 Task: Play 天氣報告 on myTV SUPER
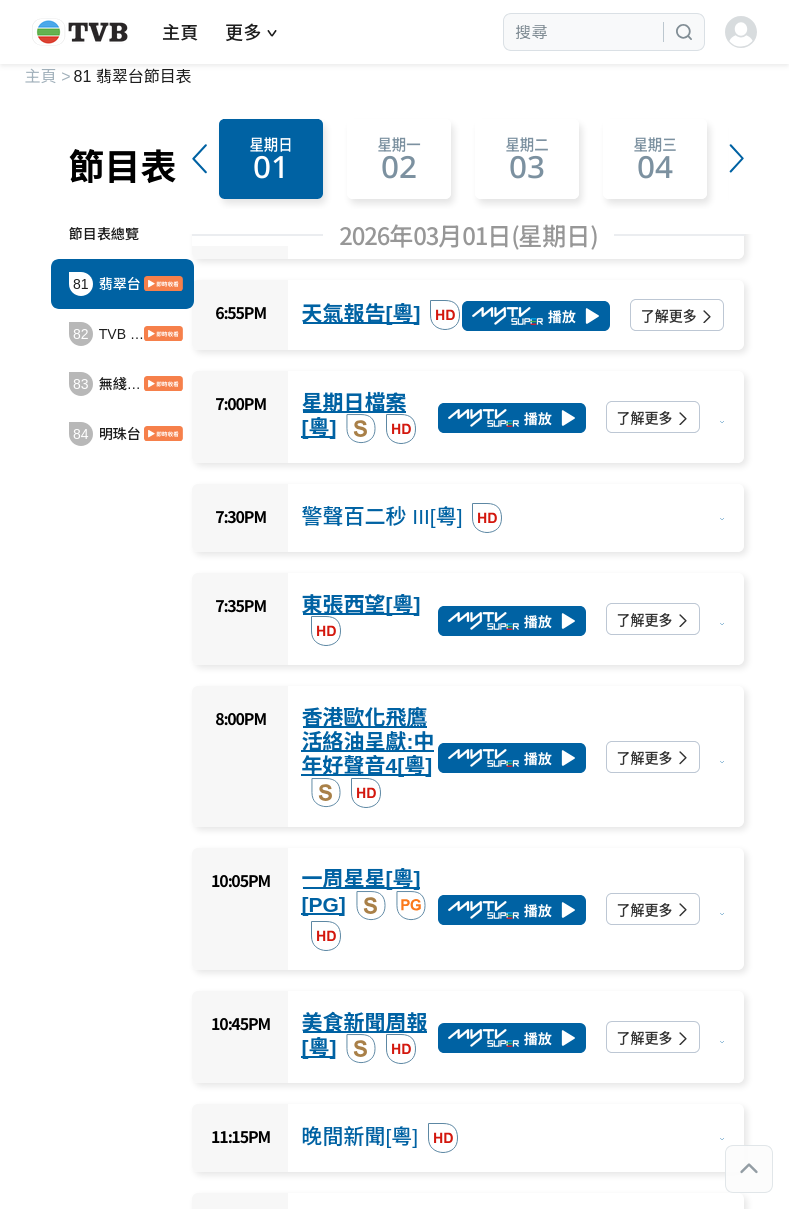coord(535,316)
